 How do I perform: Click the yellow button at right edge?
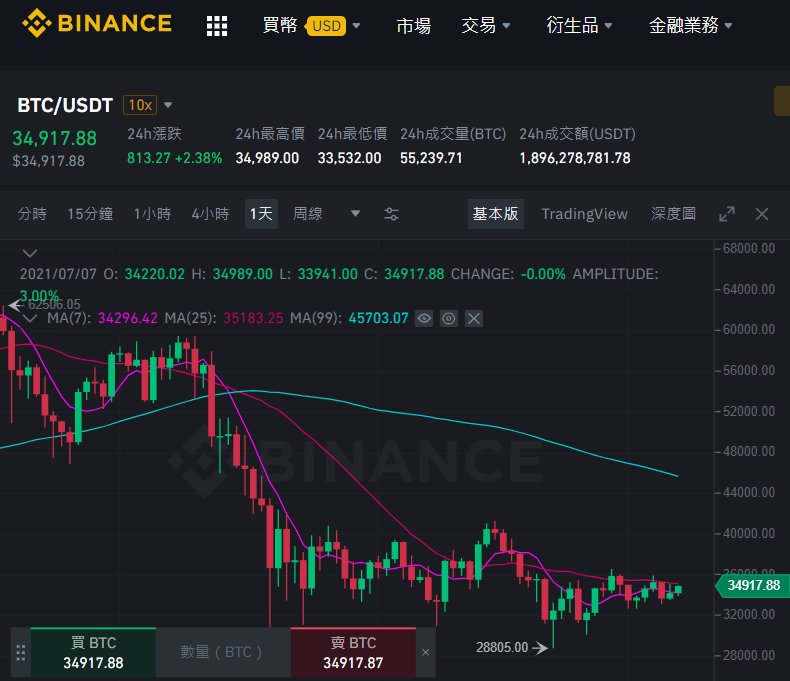tap(782, 101)
